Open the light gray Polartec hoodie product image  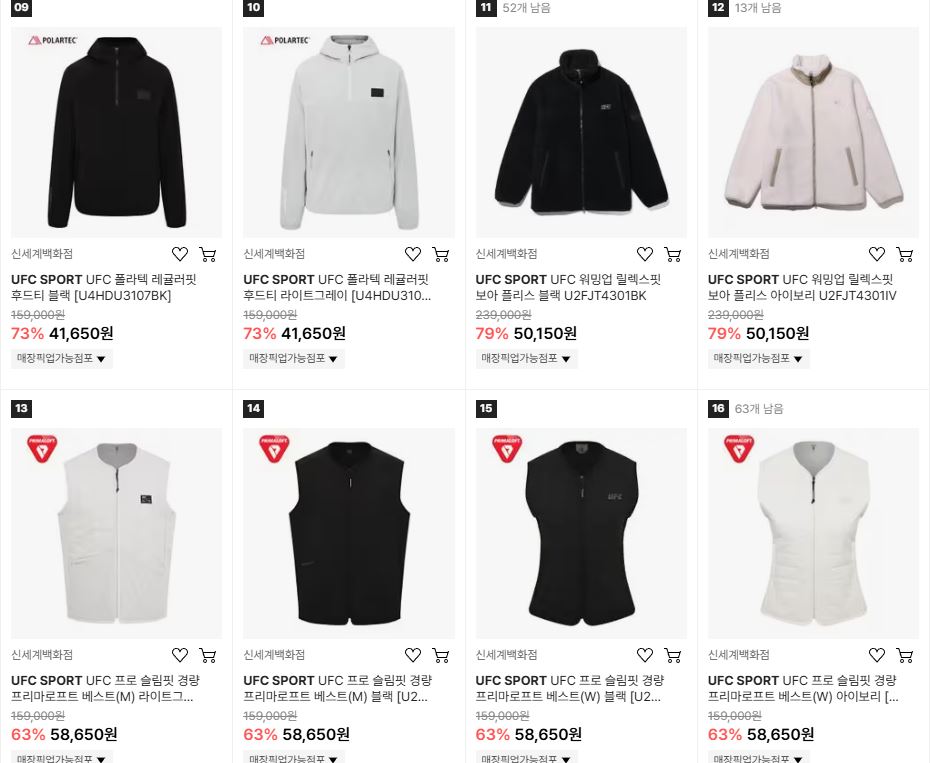coord(349,132)
